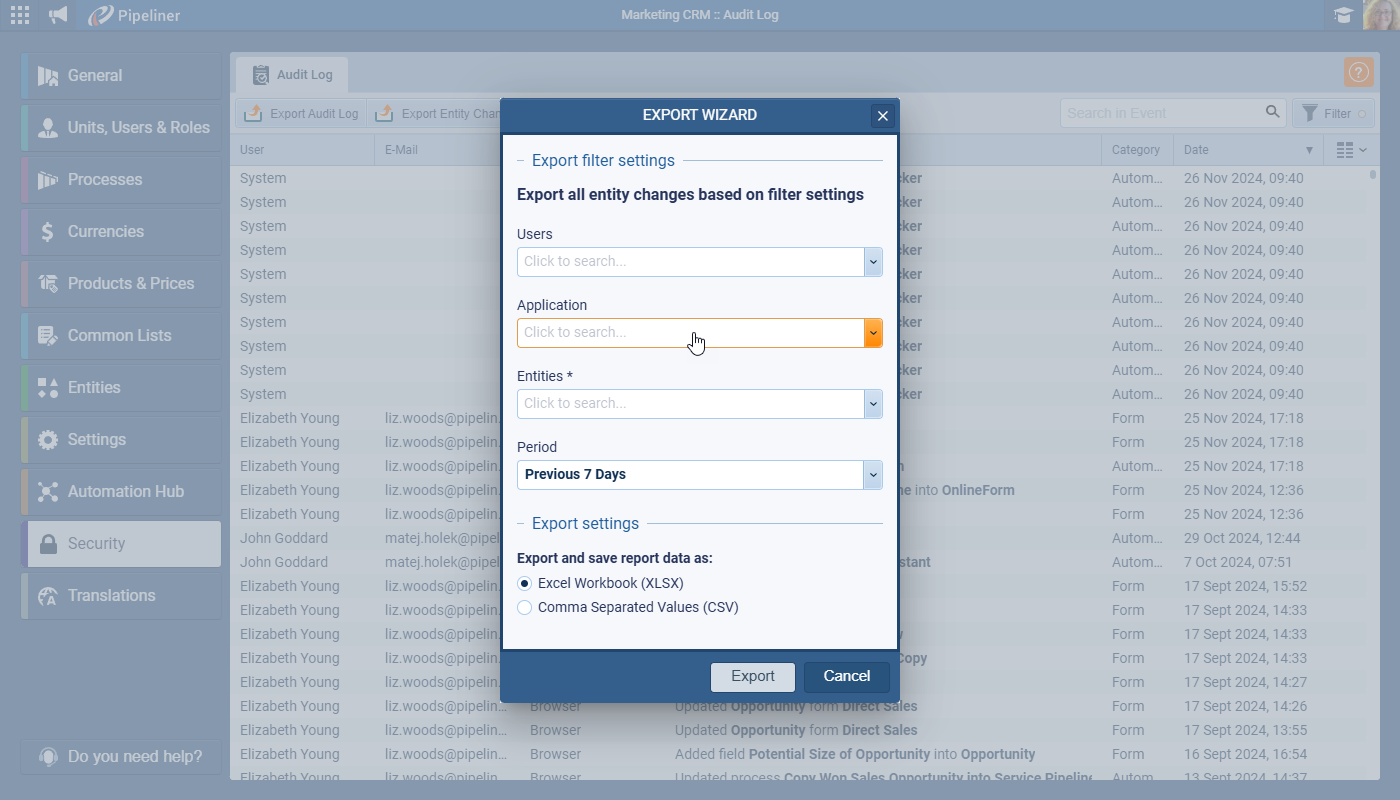Click the Filter button
Image resolution: width=1400 pixels, height=800 pixels.
1333,114
